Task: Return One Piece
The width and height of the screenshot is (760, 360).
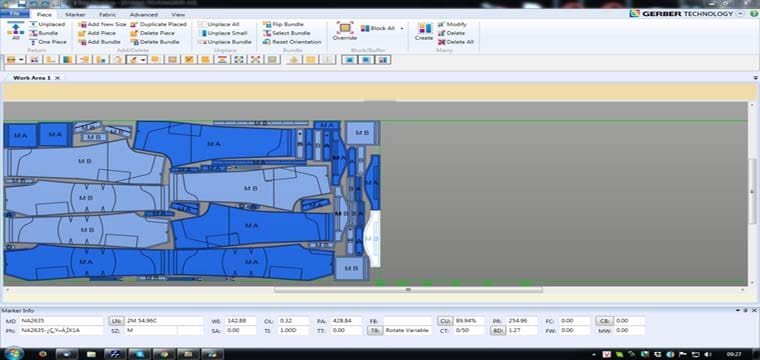Action: [48, 42]
